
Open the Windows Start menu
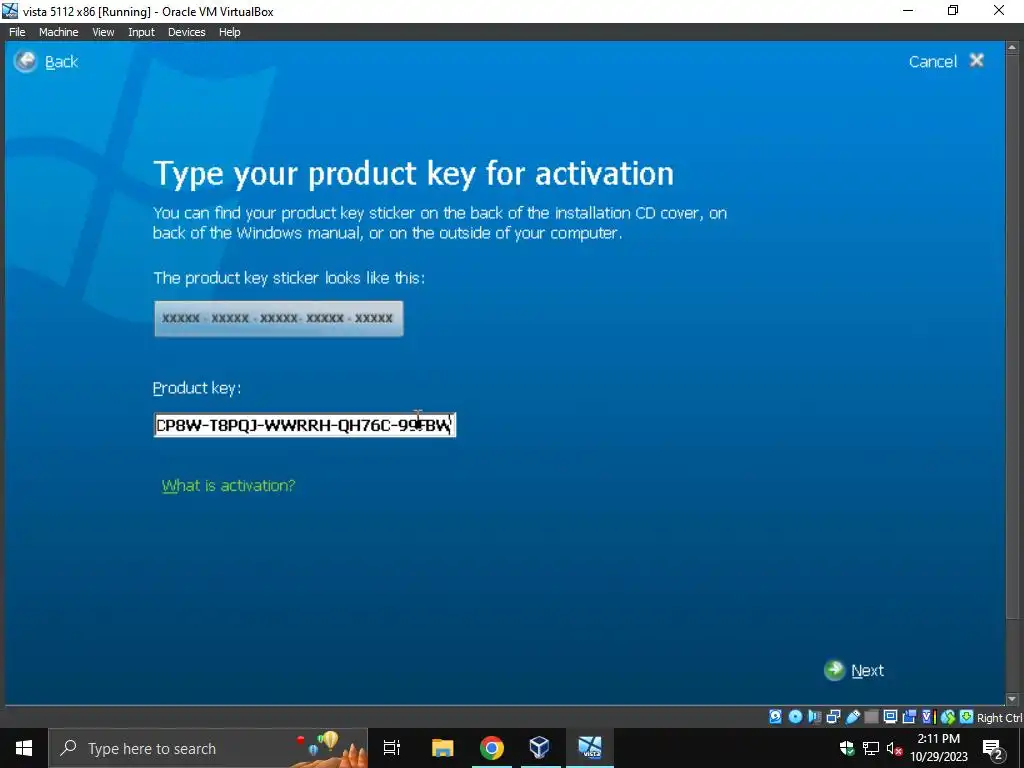click(24, 748)
